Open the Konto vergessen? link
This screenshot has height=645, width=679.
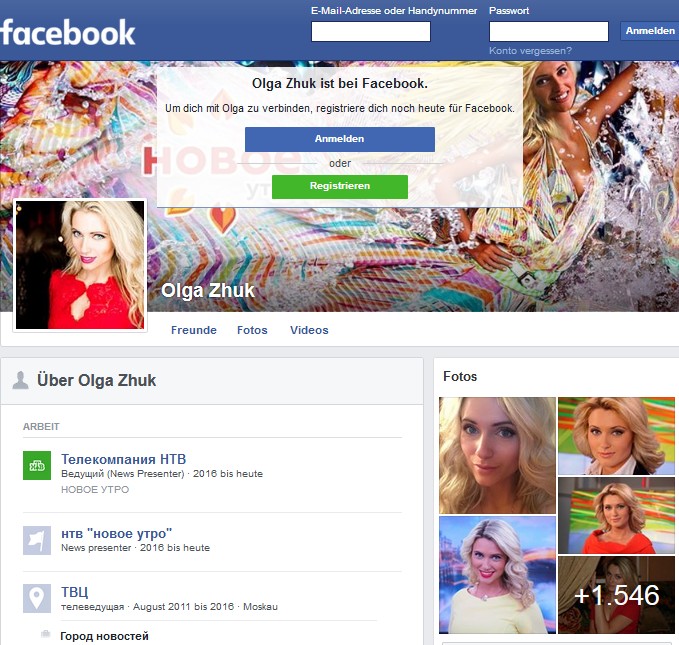(530, 51)
